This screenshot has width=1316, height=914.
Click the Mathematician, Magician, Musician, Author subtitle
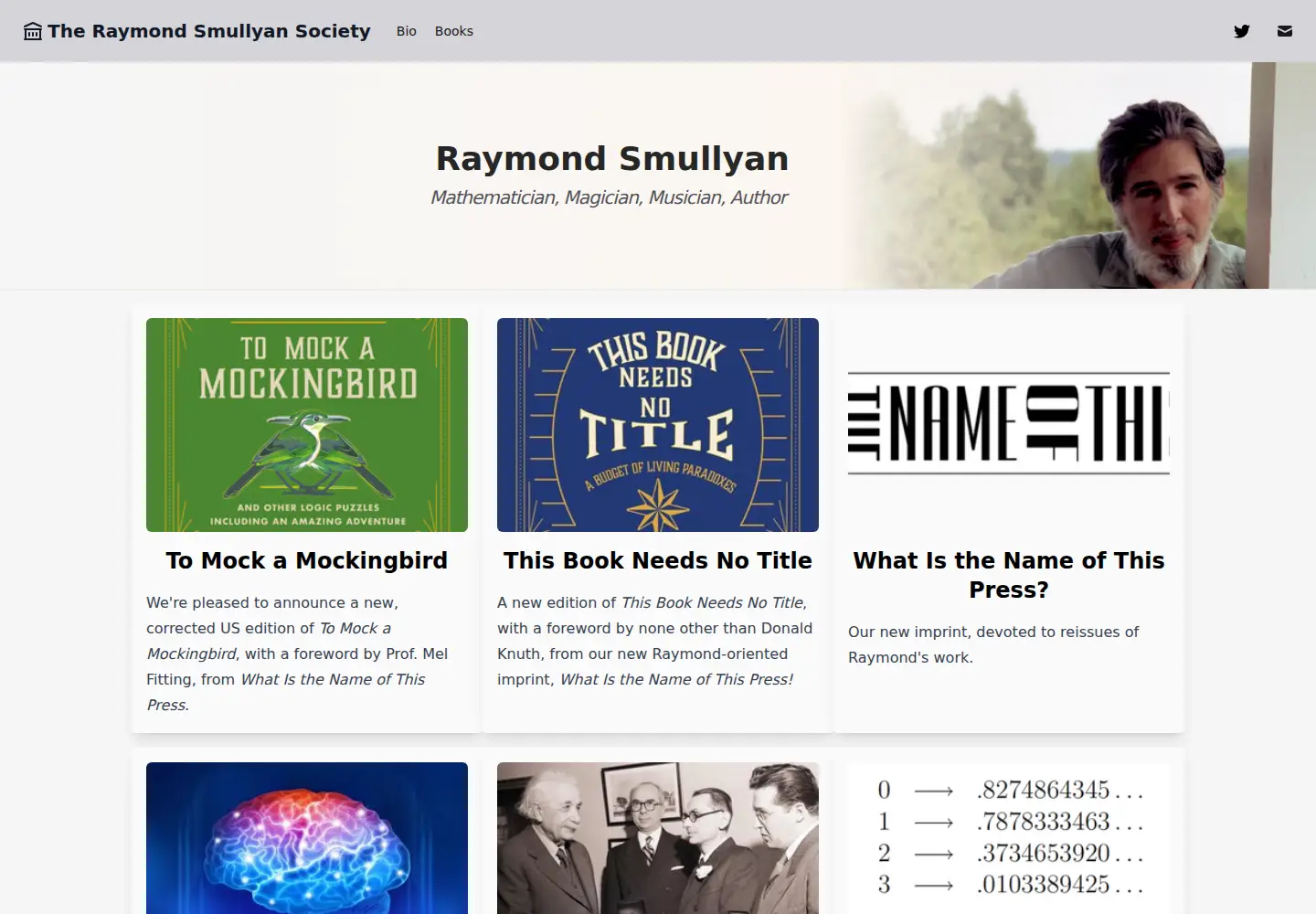[x=610, y=197]
